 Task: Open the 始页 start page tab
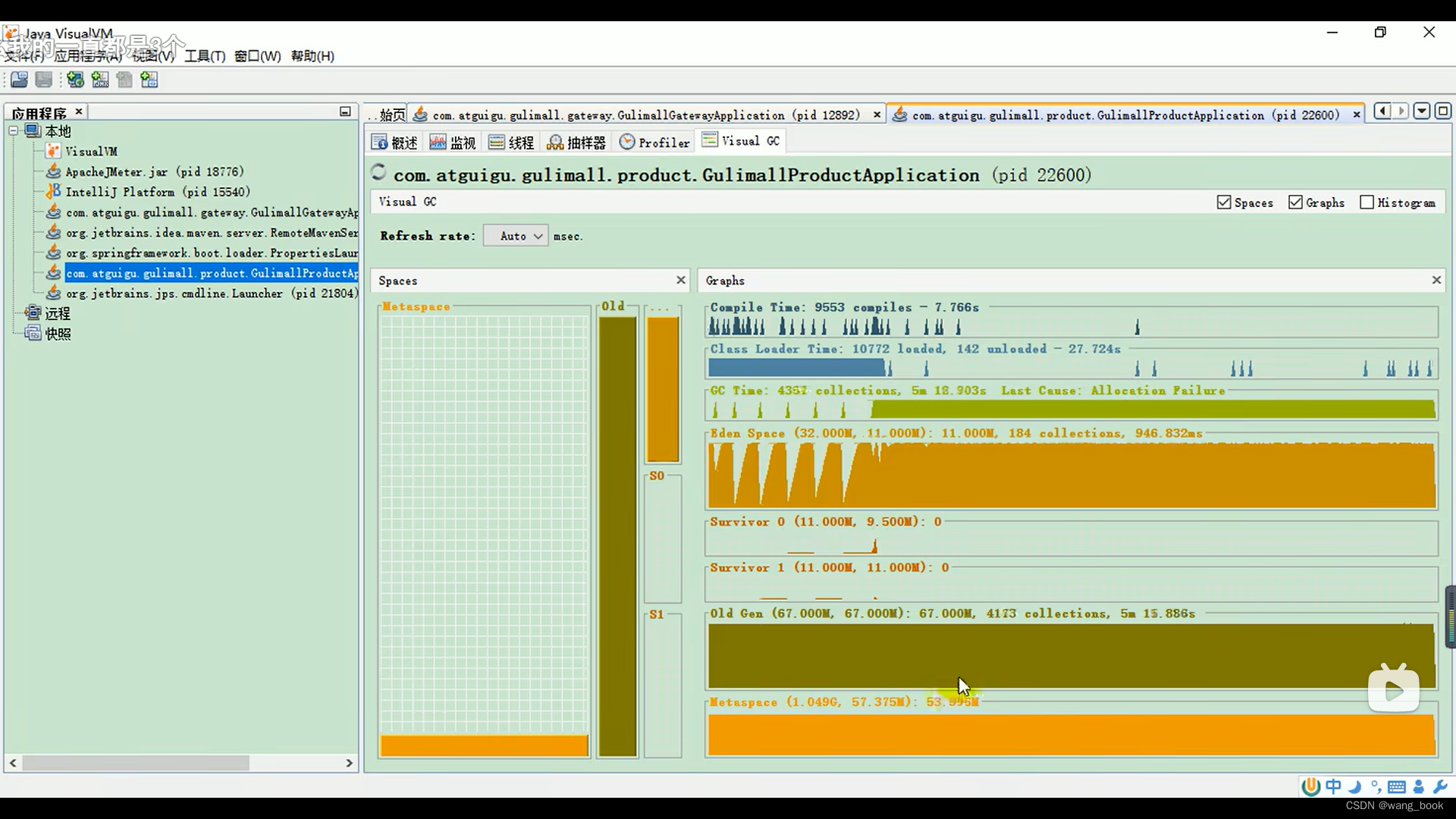[x=388, y=115]
